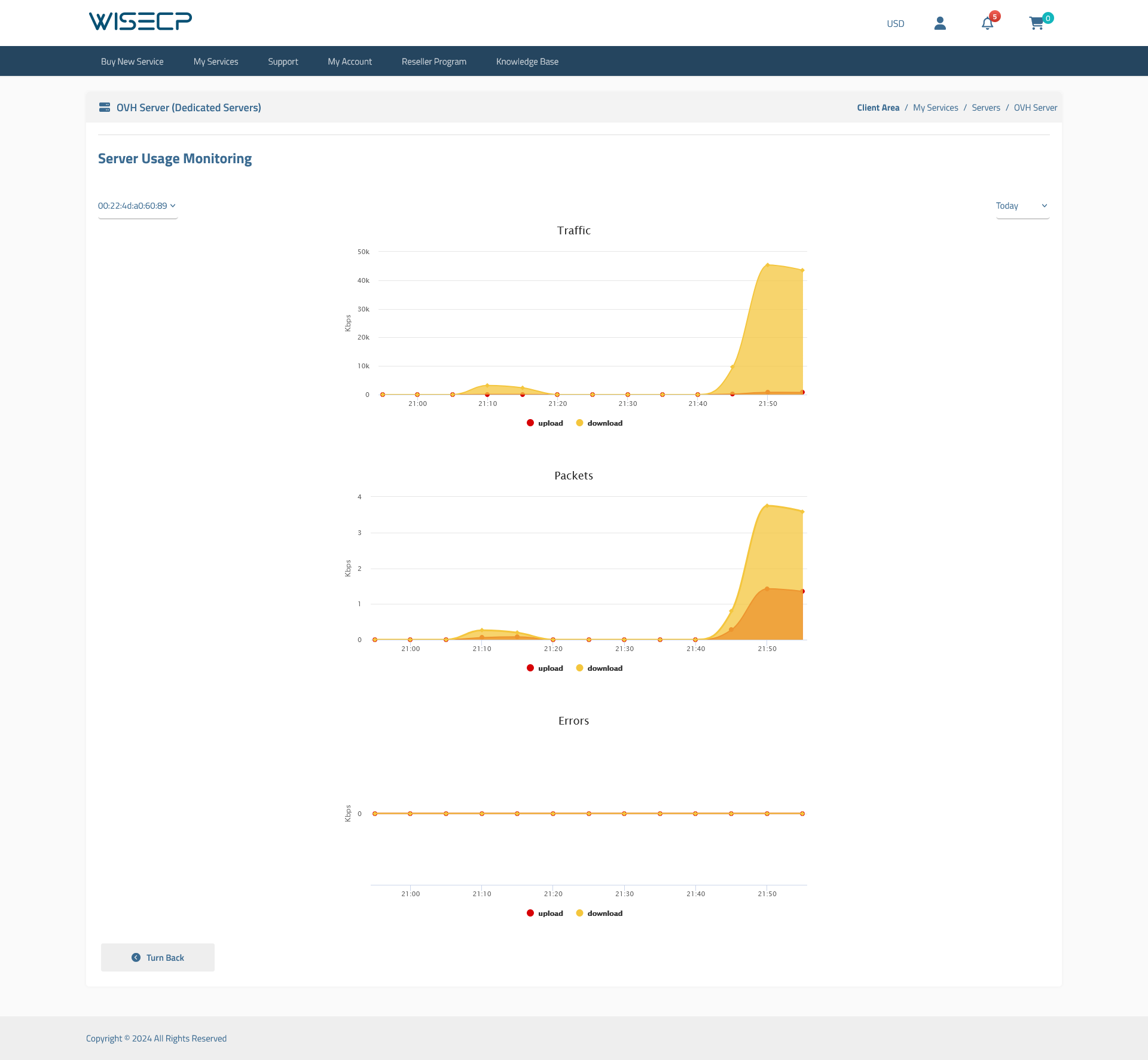Click the cart badge showing 0
The width and height of the screenshot is (1148, 1060).
[1048, 18]
